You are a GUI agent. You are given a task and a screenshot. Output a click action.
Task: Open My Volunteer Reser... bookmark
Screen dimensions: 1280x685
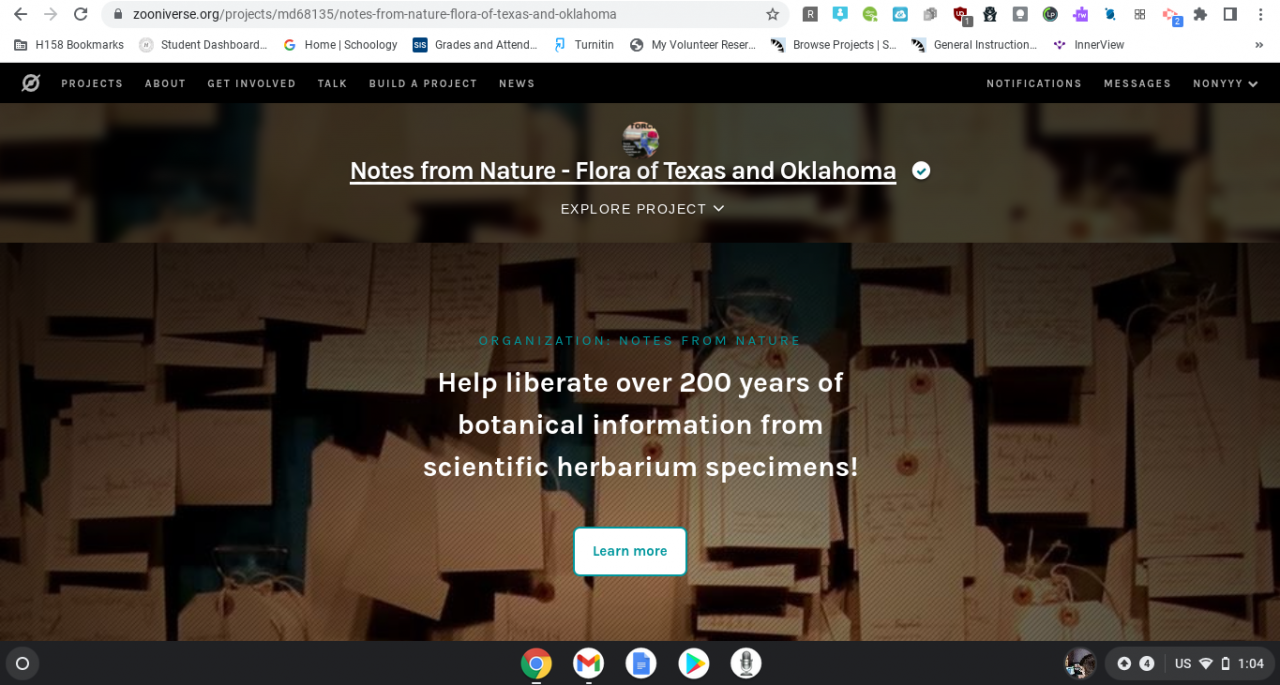[x=692, y=45]
